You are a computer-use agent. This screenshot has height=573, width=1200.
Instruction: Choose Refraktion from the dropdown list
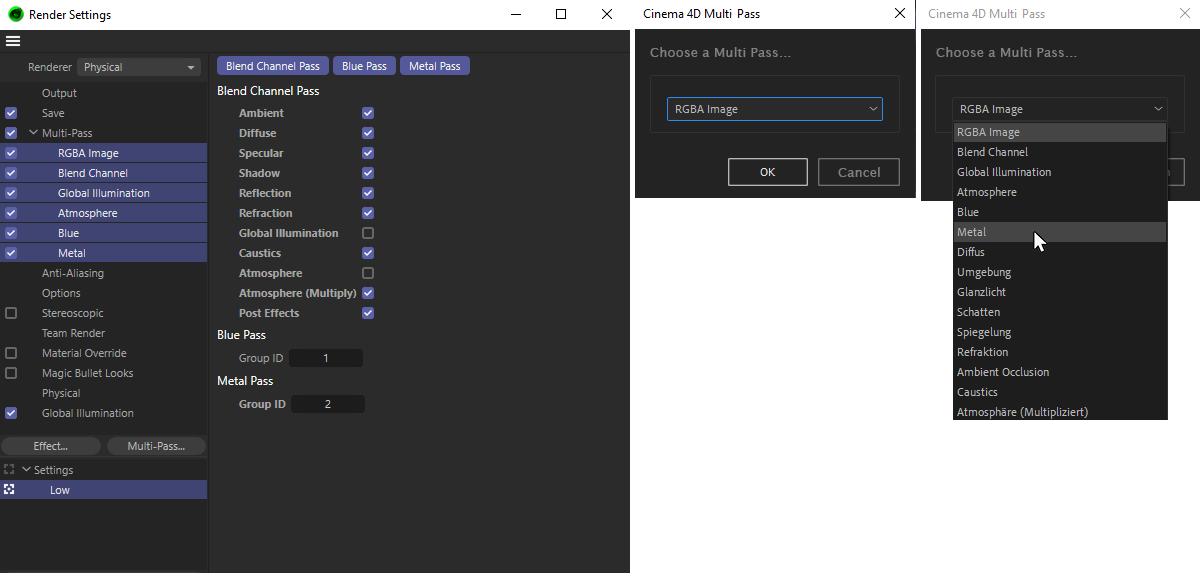(x=1060, y=352)
